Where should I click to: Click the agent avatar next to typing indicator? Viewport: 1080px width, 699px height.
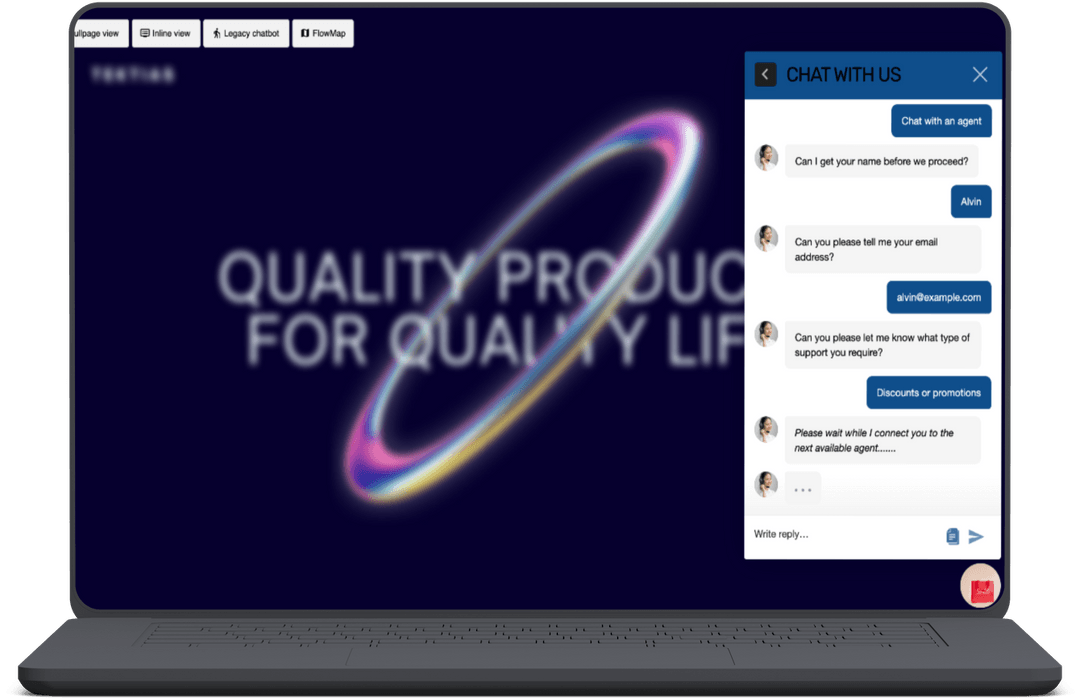[766, 484]
